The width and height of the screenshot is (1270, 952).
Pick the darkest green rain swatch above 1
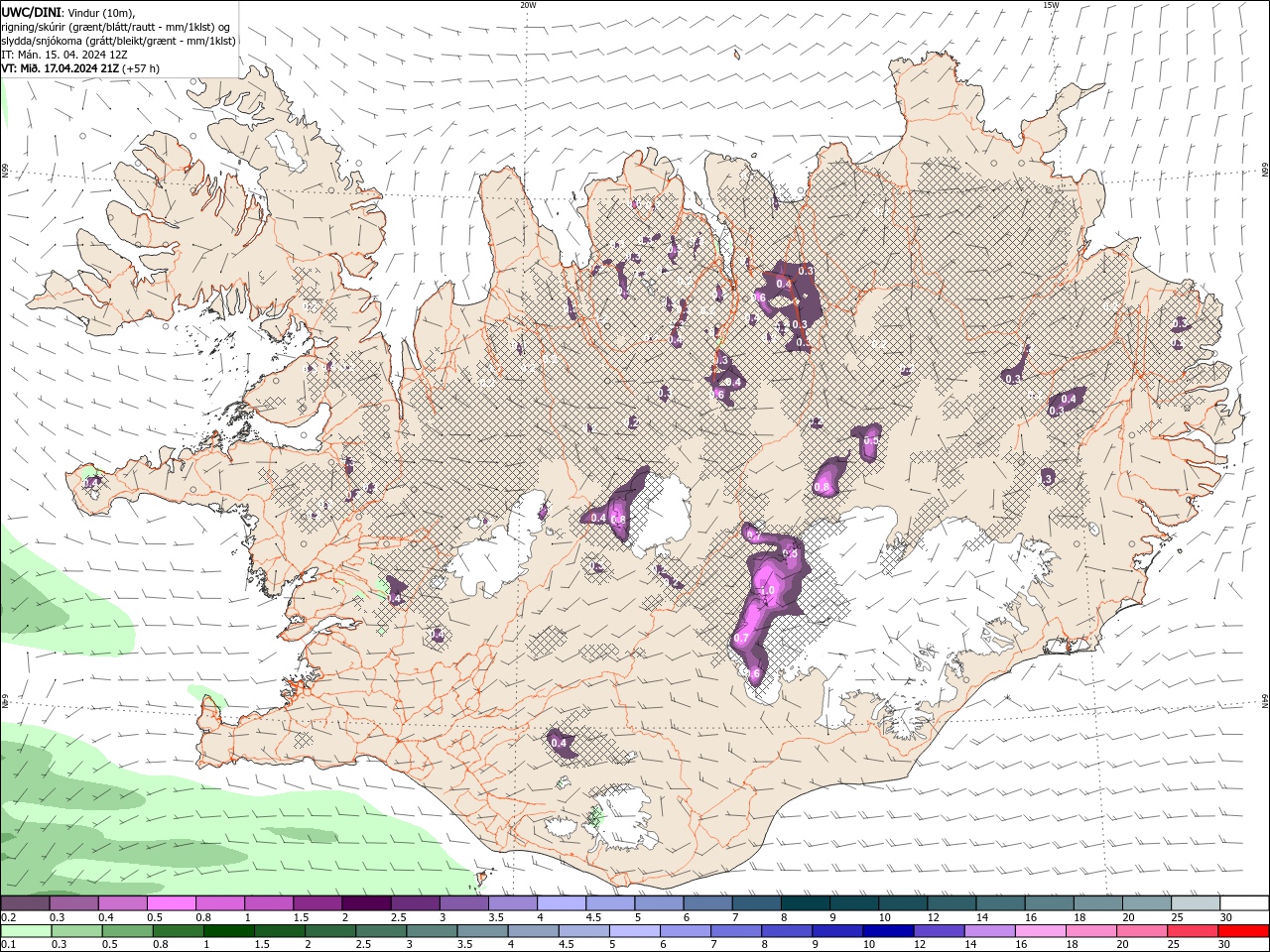click(x=228, y=931)
